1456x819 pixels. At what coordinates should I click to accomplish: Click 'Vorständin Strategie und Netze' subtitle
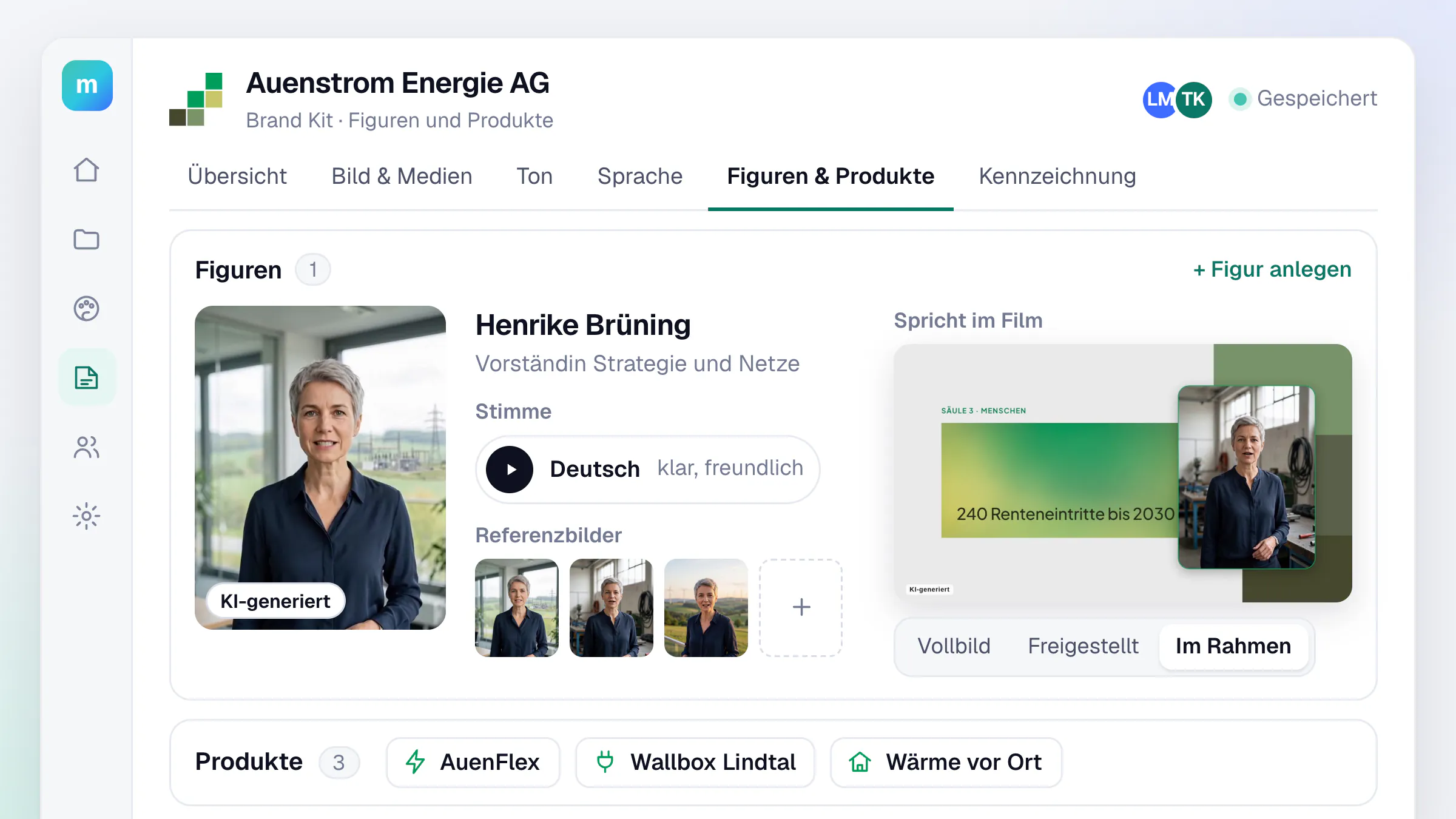(x=638, y=363)
